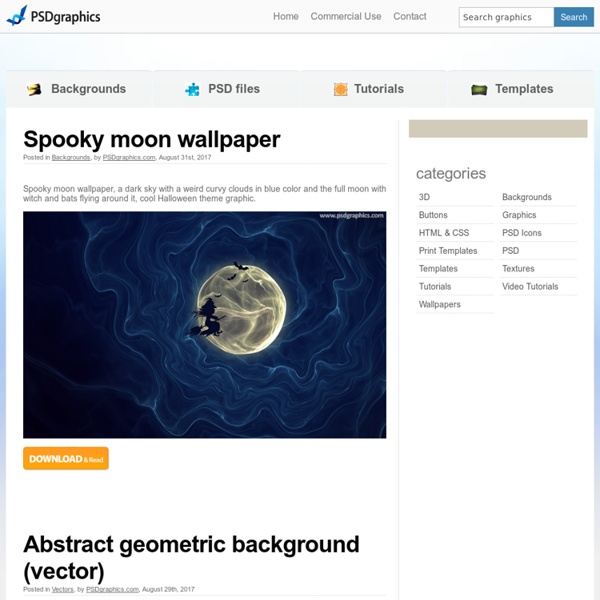
Task: Click the Vectors link under Abstract post
Action: click(x=62, y=589)
